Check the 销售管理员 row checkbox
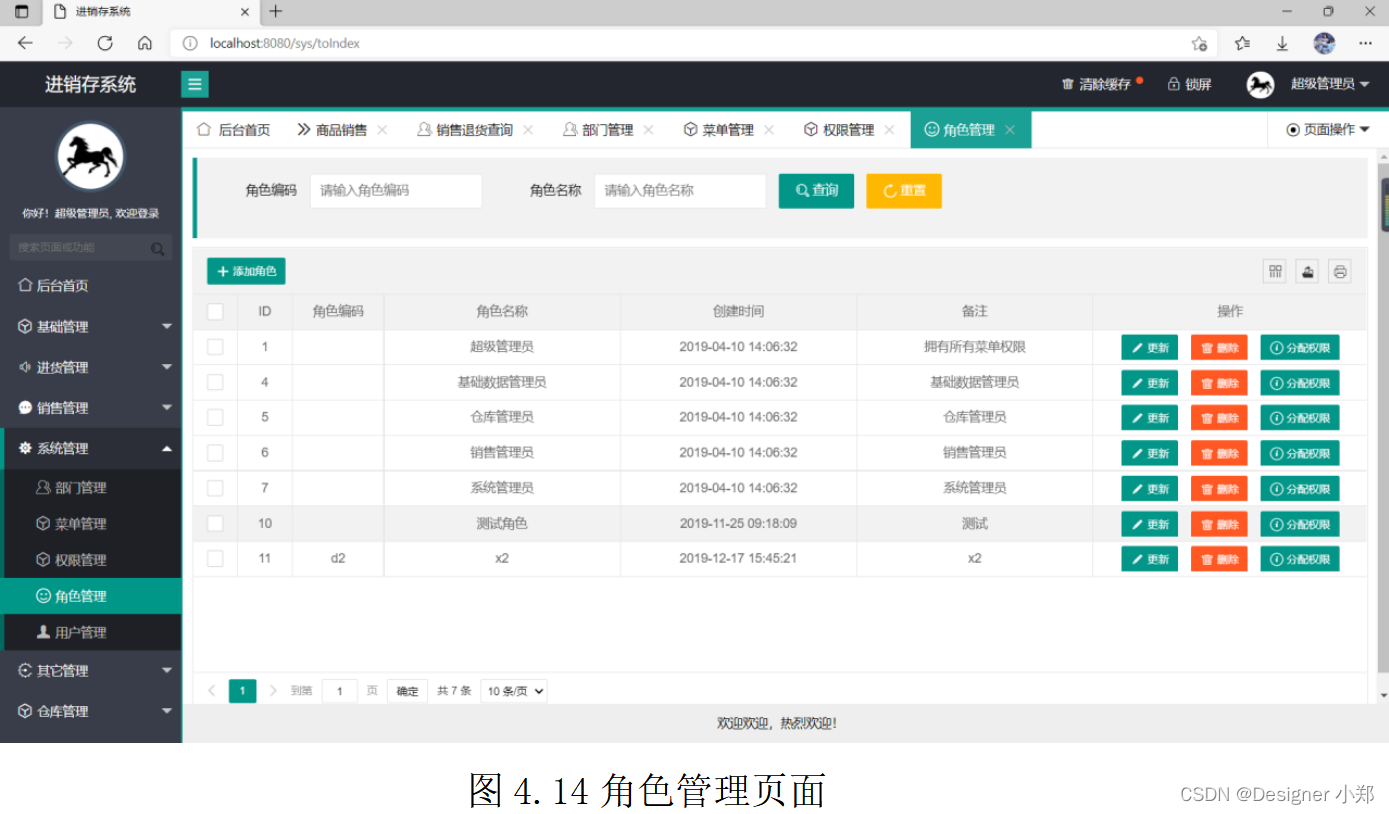The width and height of the screenshot is (1389, 814). click(x=215, y=453)
